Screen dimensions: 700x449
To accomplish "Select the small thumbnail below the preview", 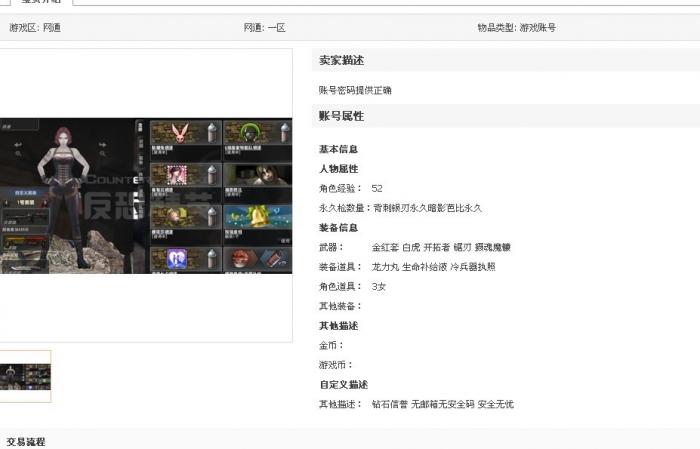I will [x=25, y=377].
